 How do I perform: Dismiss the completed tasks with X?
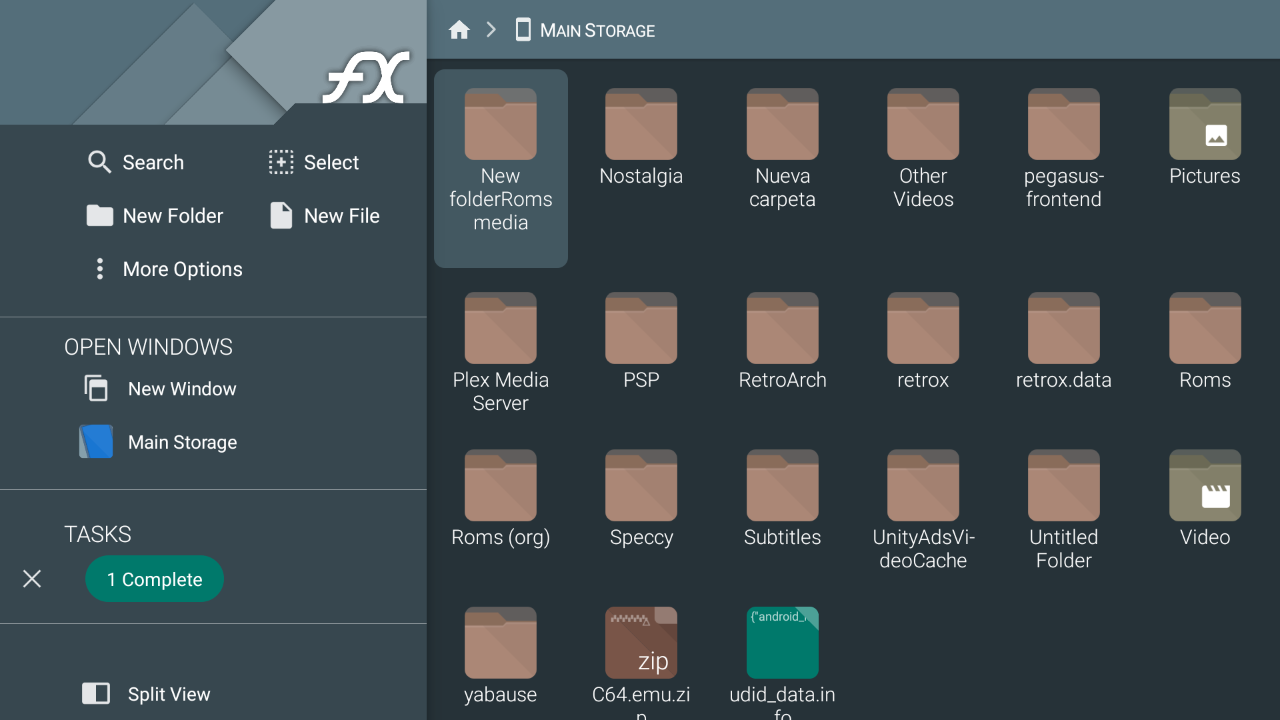point(32,579)
